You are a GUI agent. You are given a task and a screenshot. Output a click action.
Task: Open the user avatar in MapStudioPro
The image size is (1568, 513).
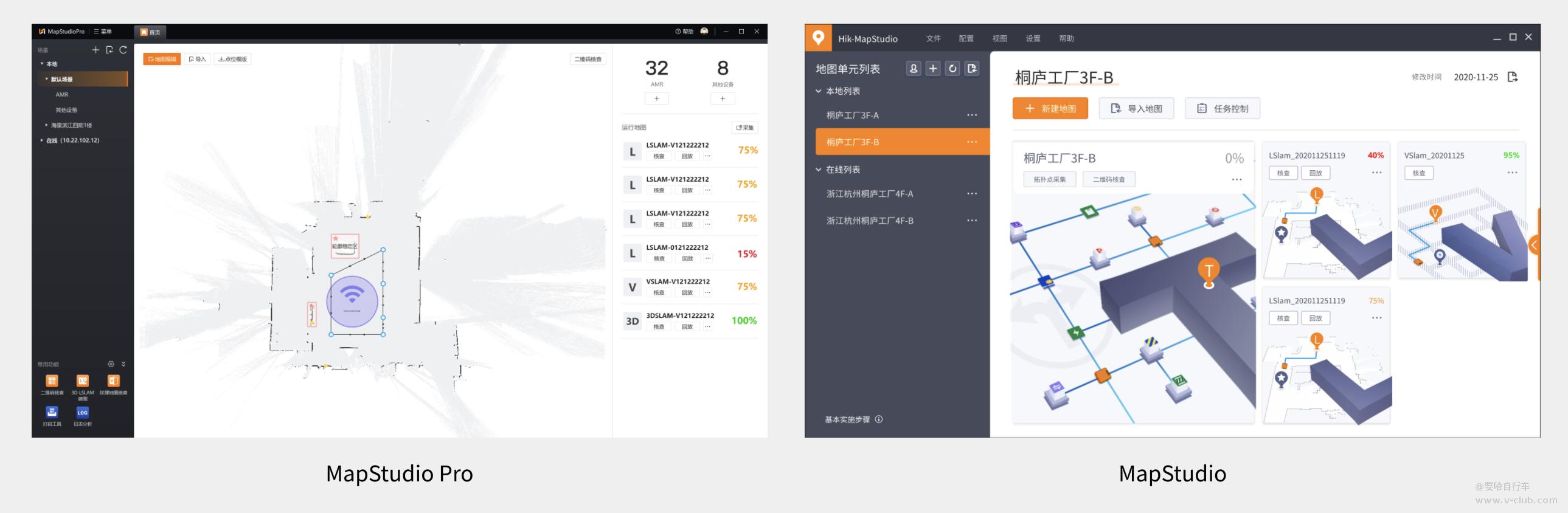(x=704, y=31)
